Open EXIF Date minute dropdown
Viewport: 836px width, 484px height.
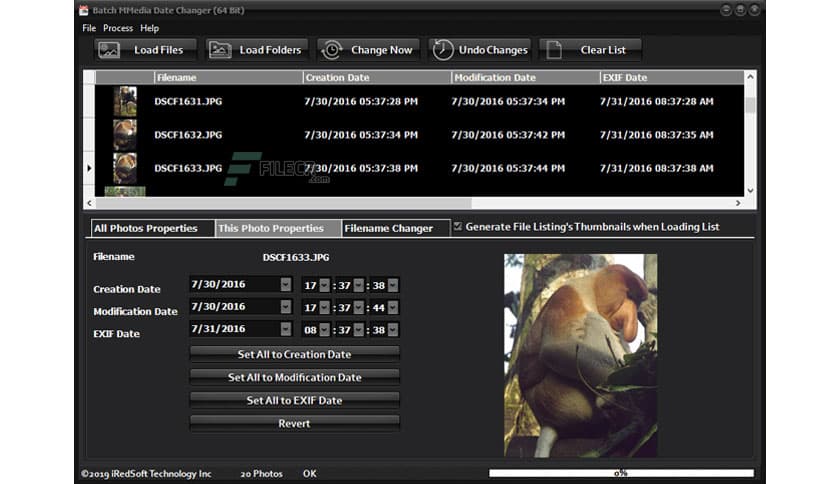pyautogui.click(x=359, y=330)
